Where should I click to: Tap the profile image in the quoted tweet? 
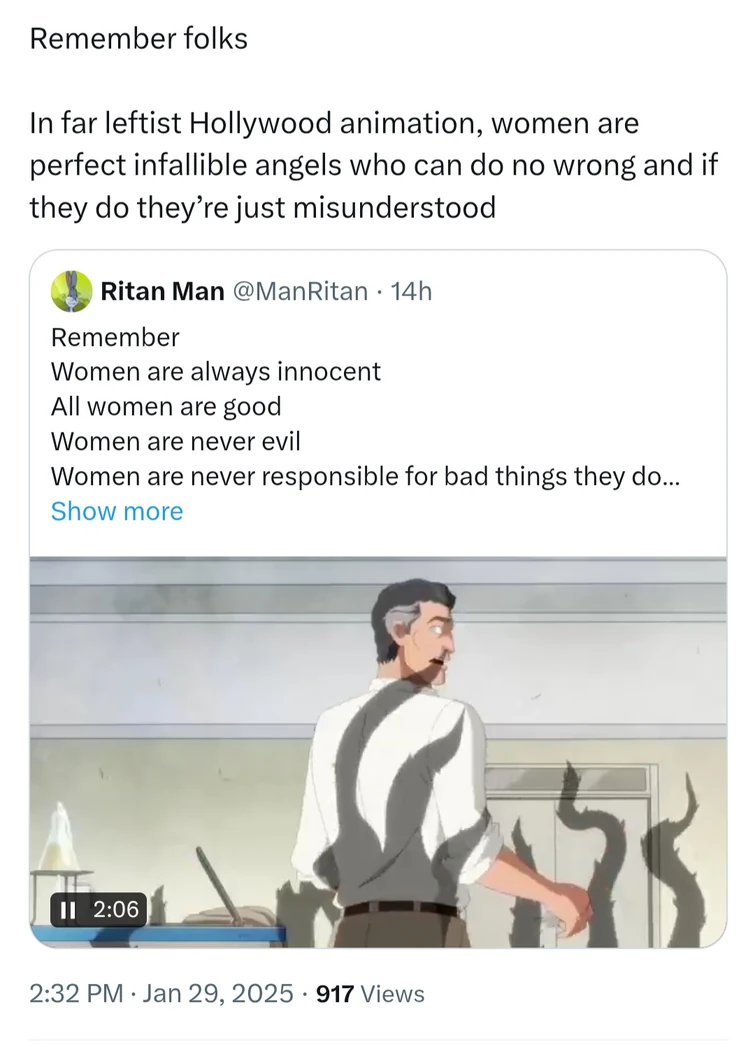(x=70, y=292)
